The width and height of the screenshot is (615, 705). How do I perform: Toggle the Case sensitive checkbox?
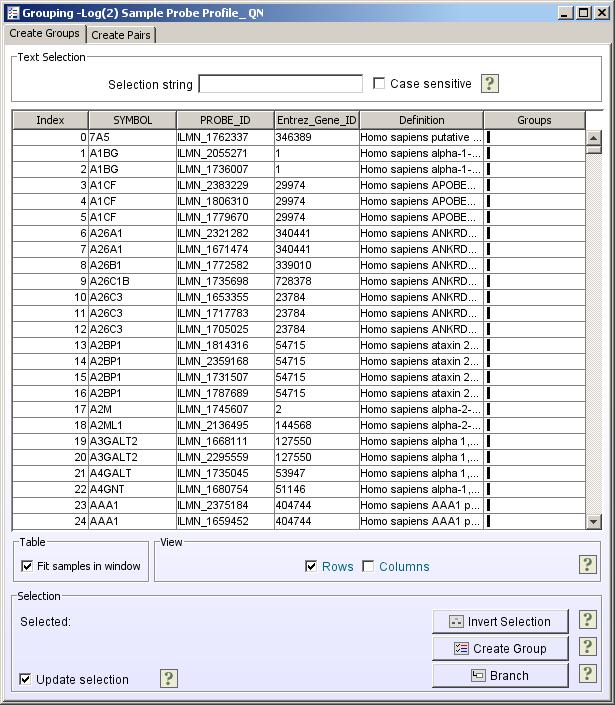pyautogui.click(x=379, y=83)
